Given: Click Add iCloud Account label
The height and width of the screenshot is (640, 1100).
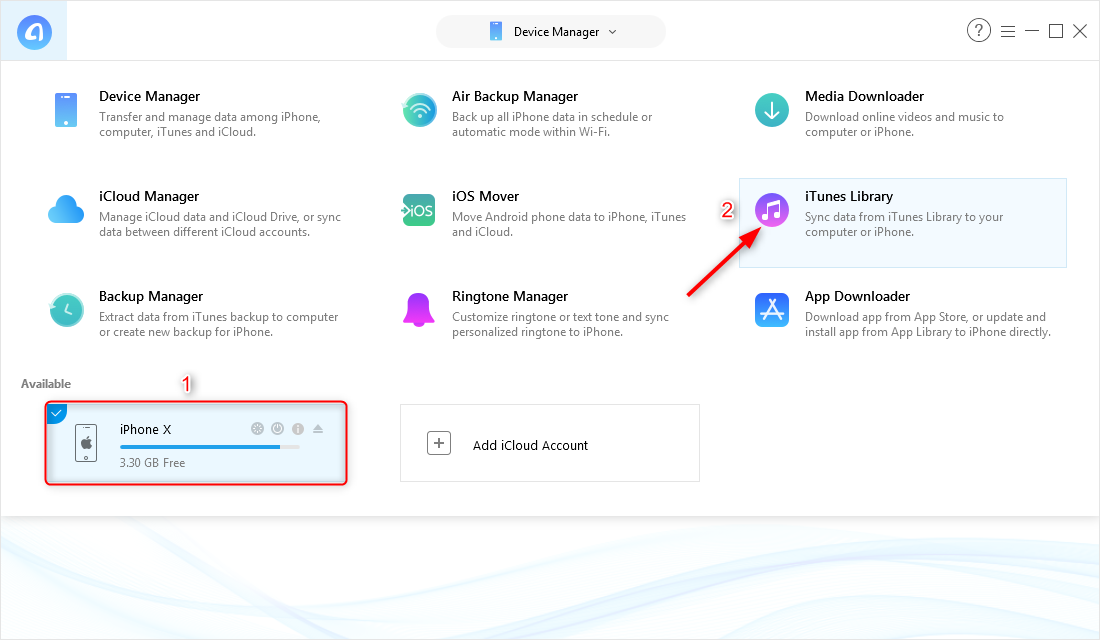Looking at the screenshot, I should point(530,445).
